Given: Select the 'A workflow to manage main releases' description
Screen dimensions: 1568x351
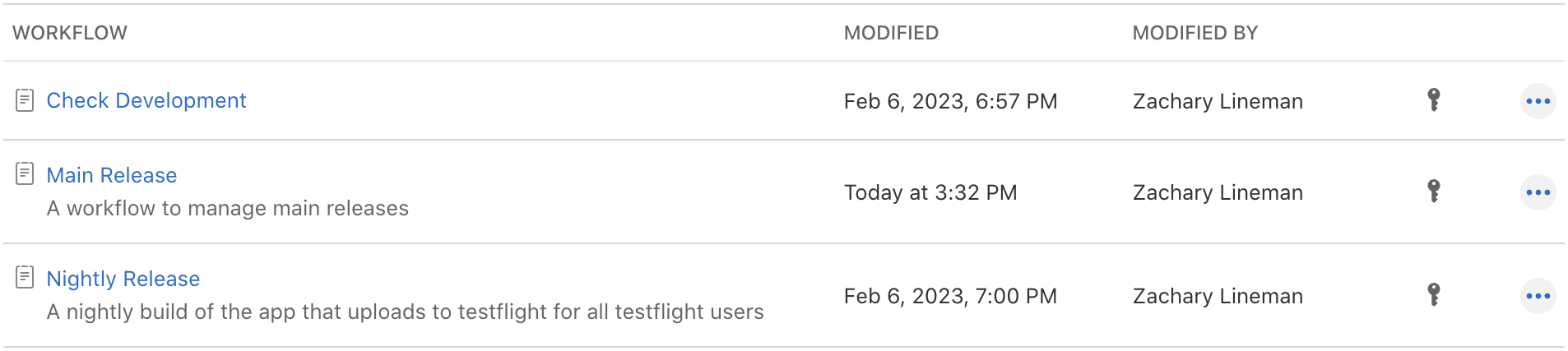Looking at the screenshot, I should 228,208.
